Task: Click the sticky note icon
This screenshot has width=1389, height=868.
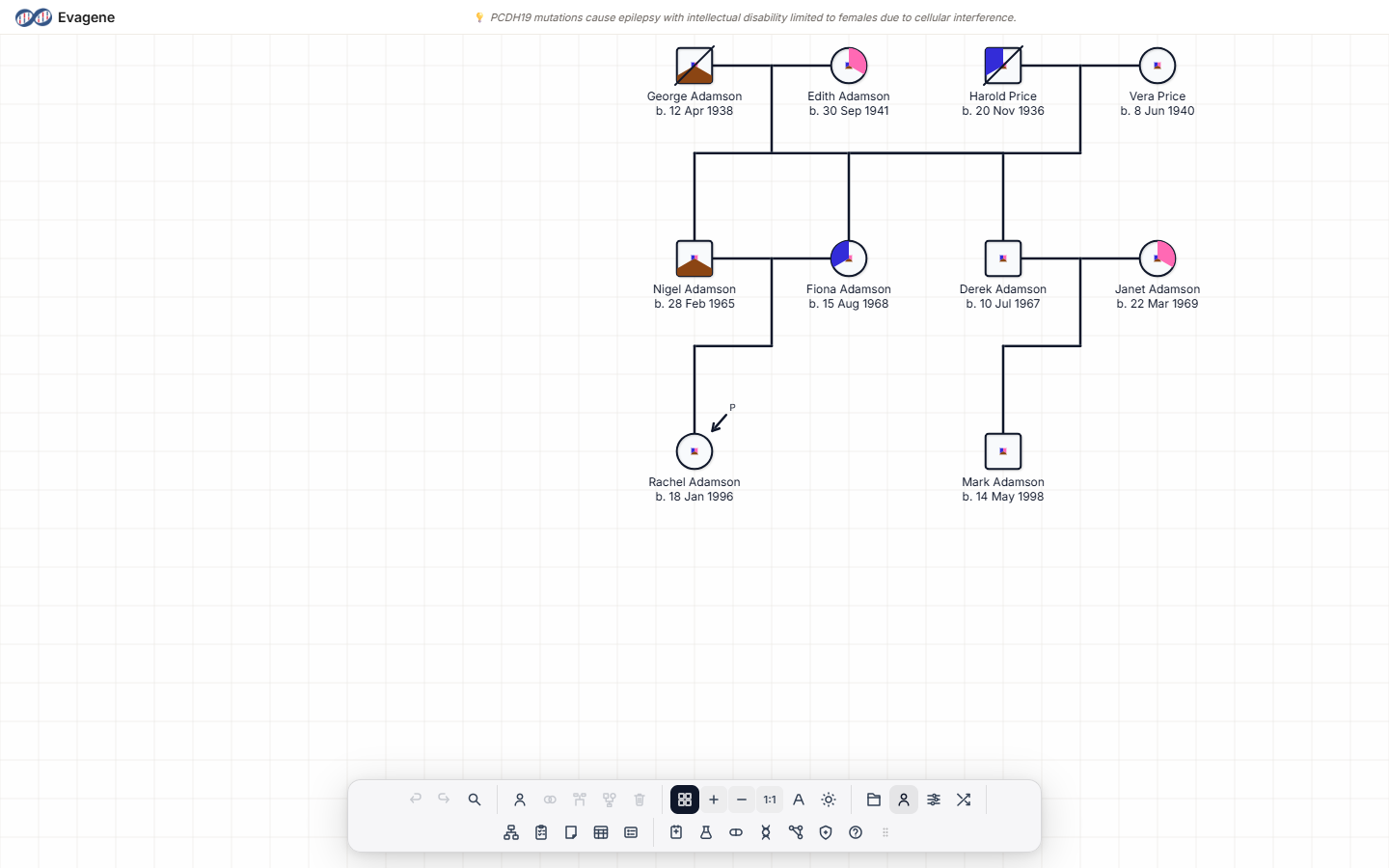Action: click(571, 832)
